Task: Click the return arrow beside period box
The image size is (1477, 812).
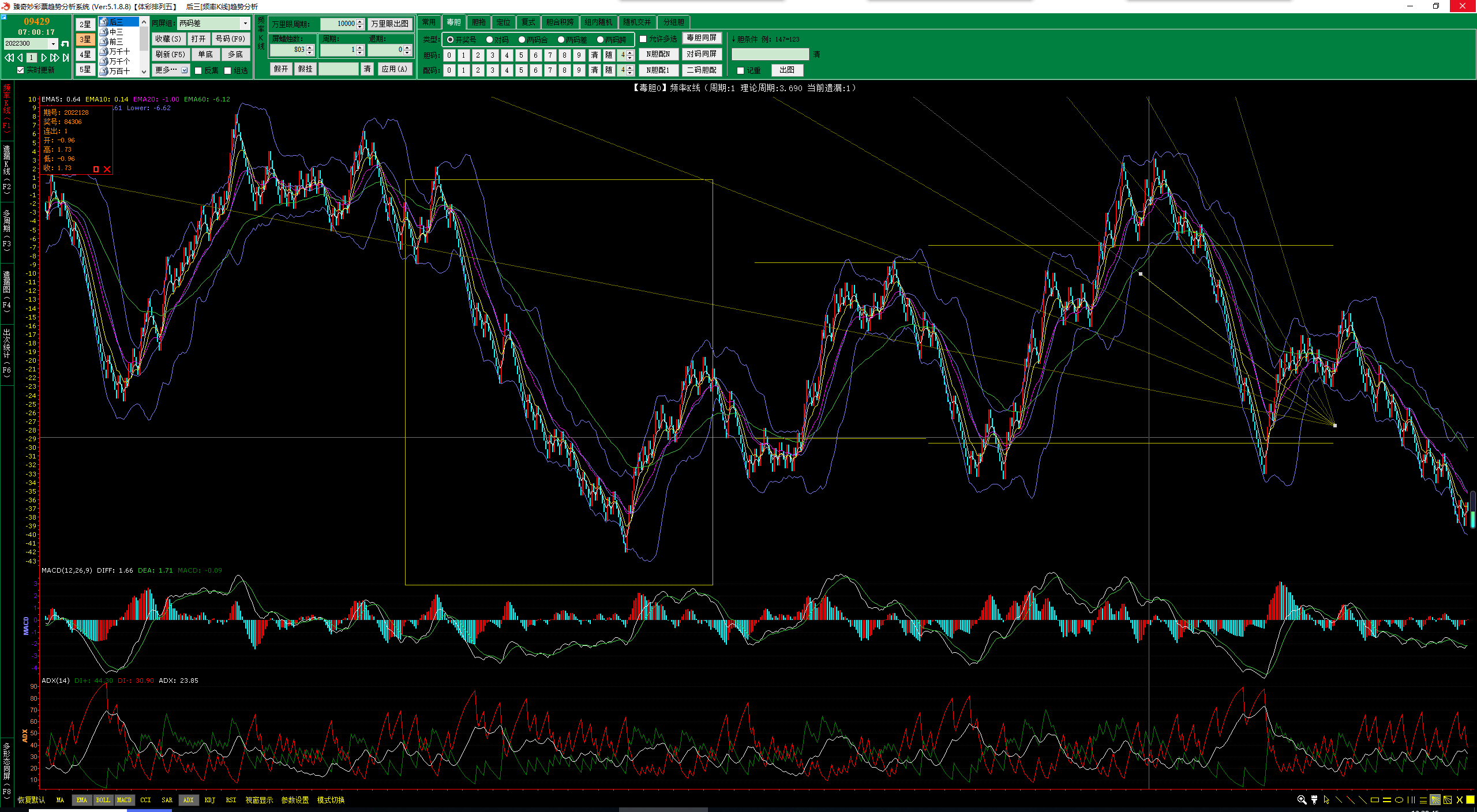Action: coord(65,44)
